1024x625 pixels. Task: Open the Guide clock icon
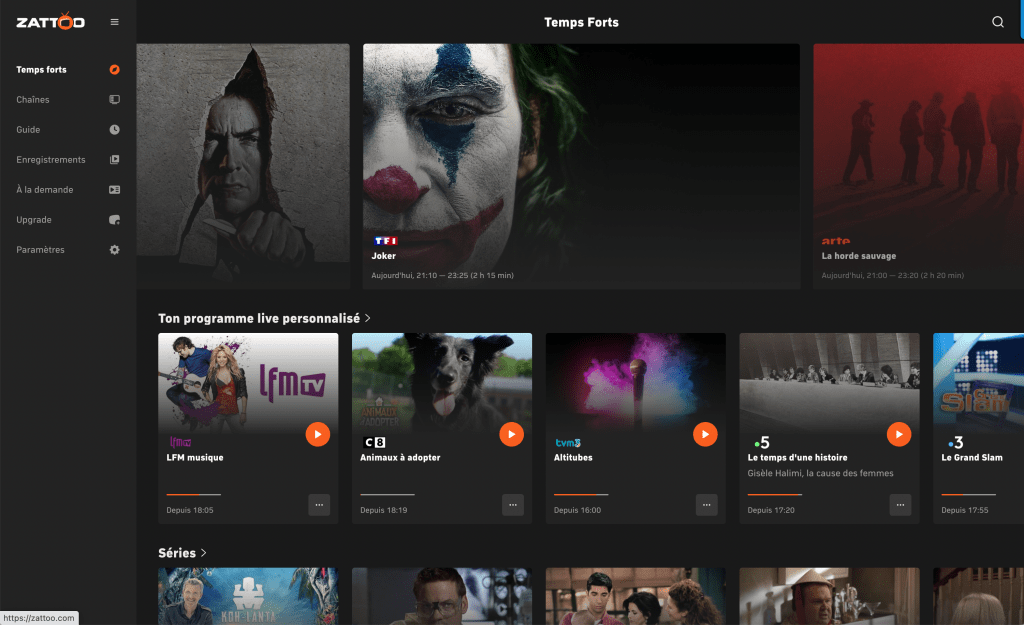click(114, 130)
